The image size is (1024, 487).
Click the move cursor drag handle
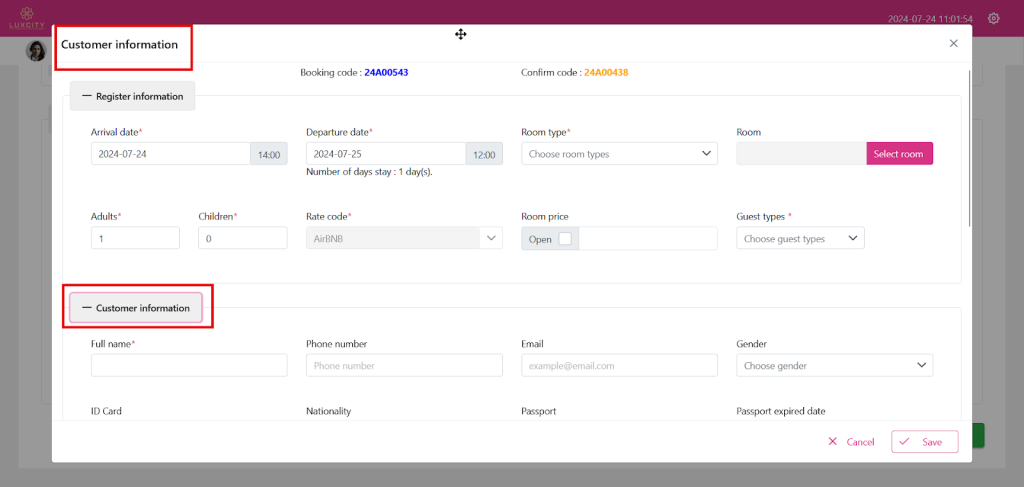pos(460,35)
